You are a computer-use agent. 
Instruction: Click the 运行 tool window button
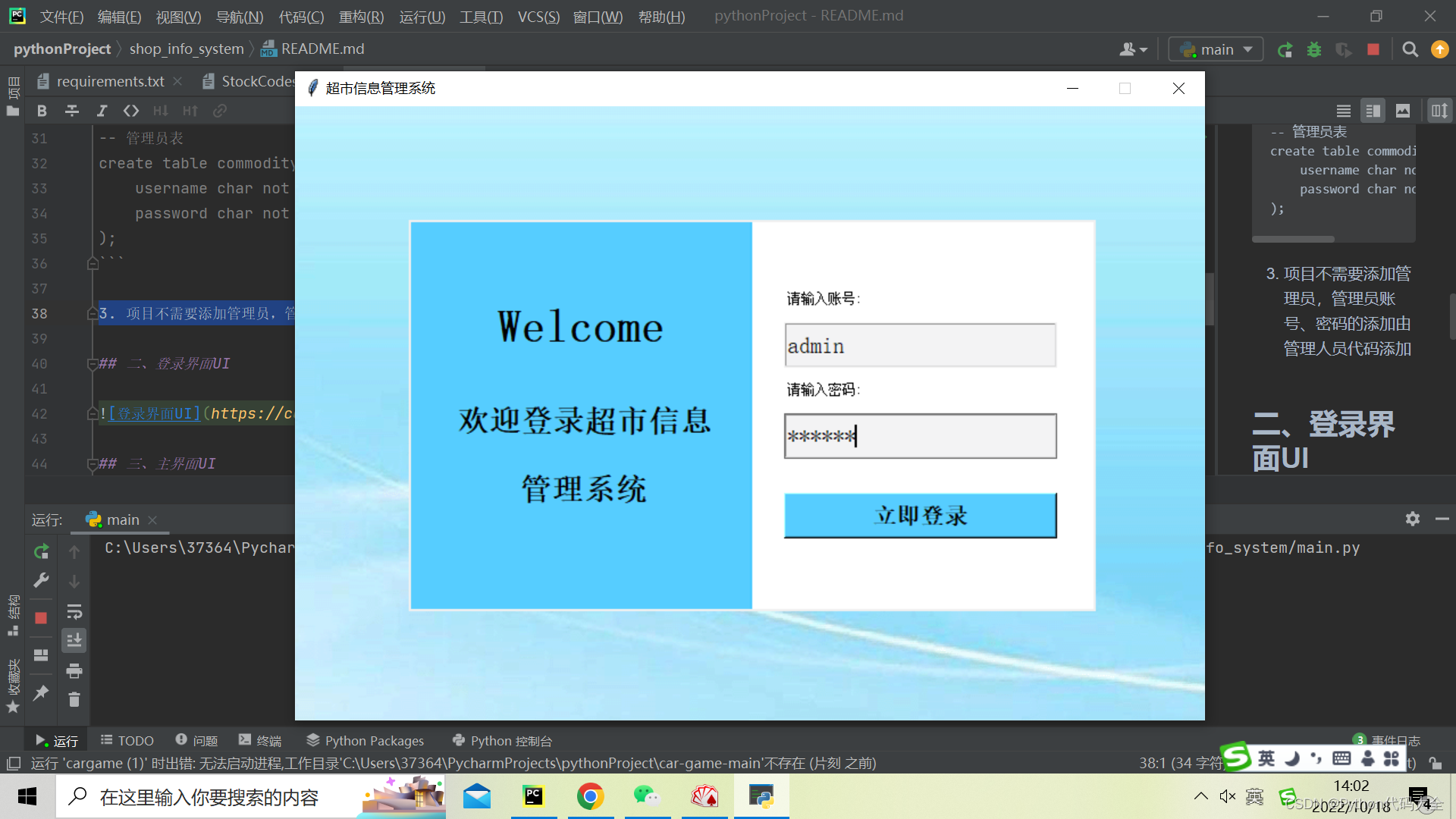[57, 740]
